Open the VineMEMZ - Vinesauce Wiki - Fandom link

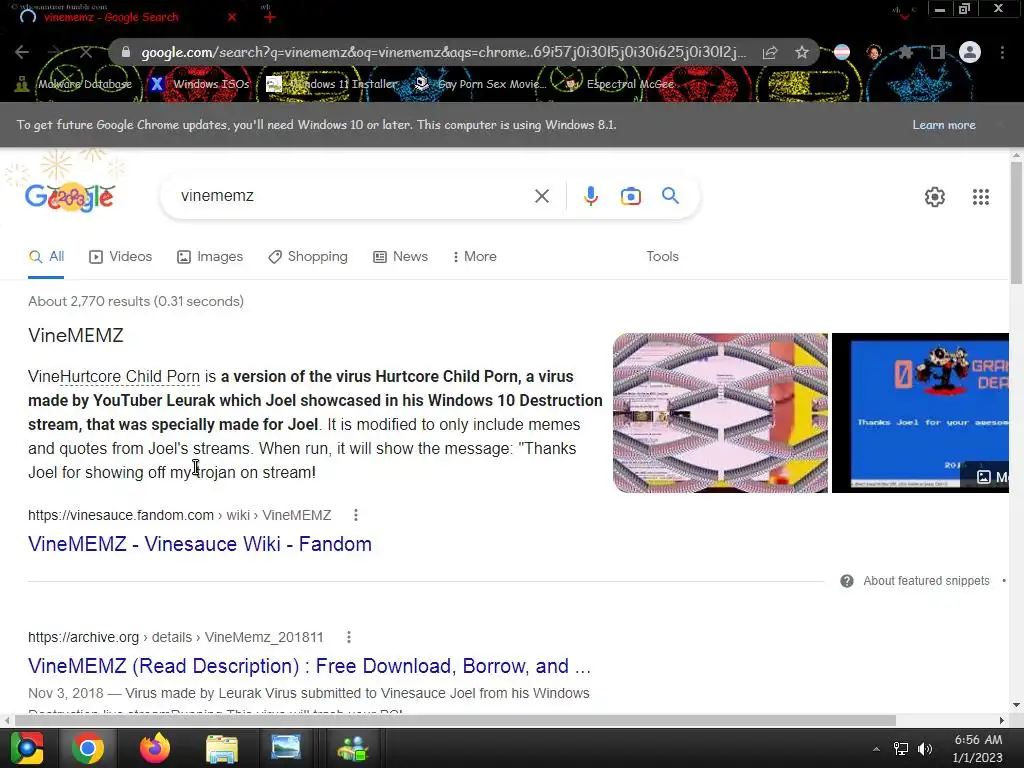coord(200,544)
